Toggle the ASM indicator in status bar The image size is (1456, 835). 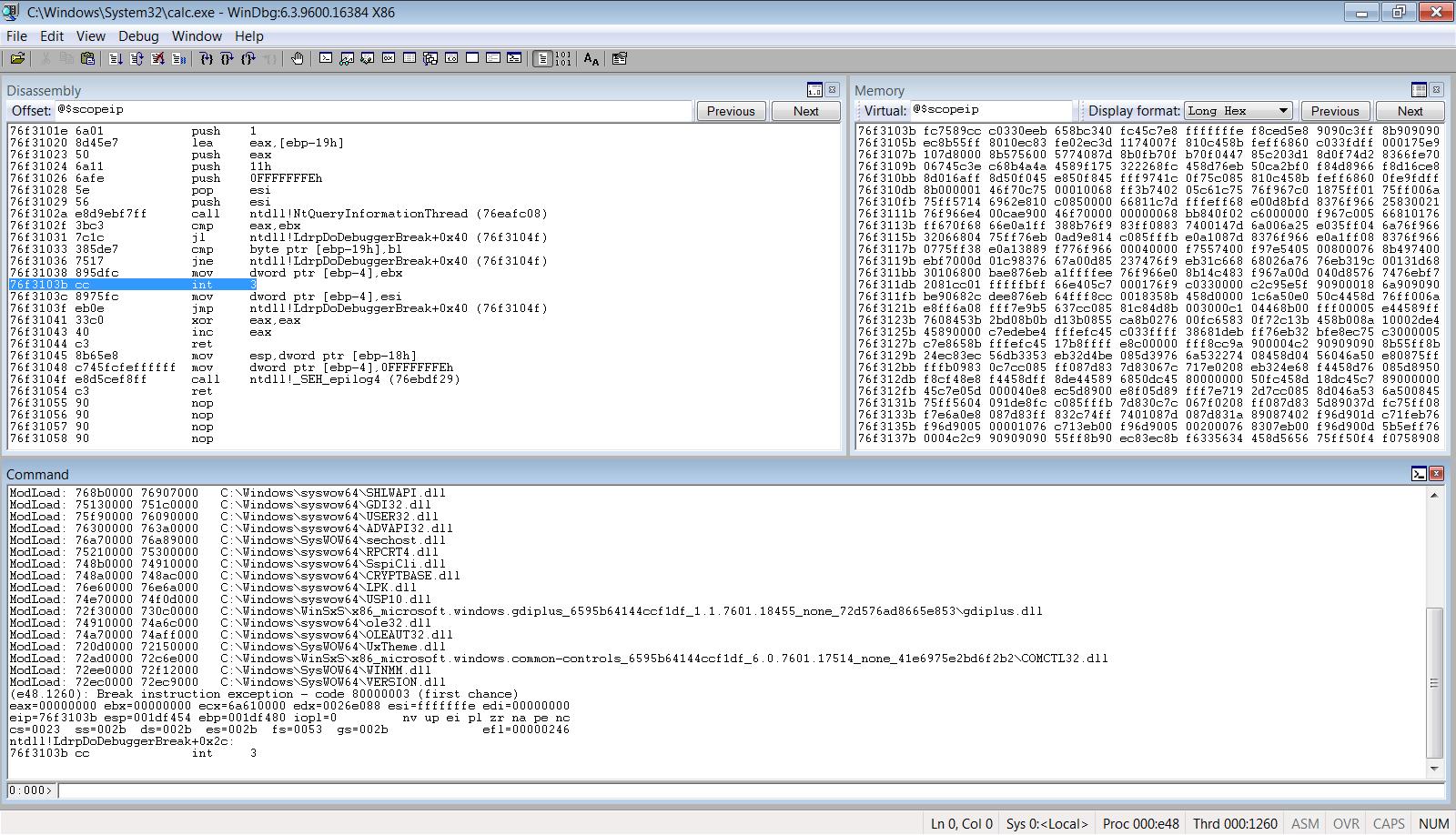click(x=1305, y=823)
